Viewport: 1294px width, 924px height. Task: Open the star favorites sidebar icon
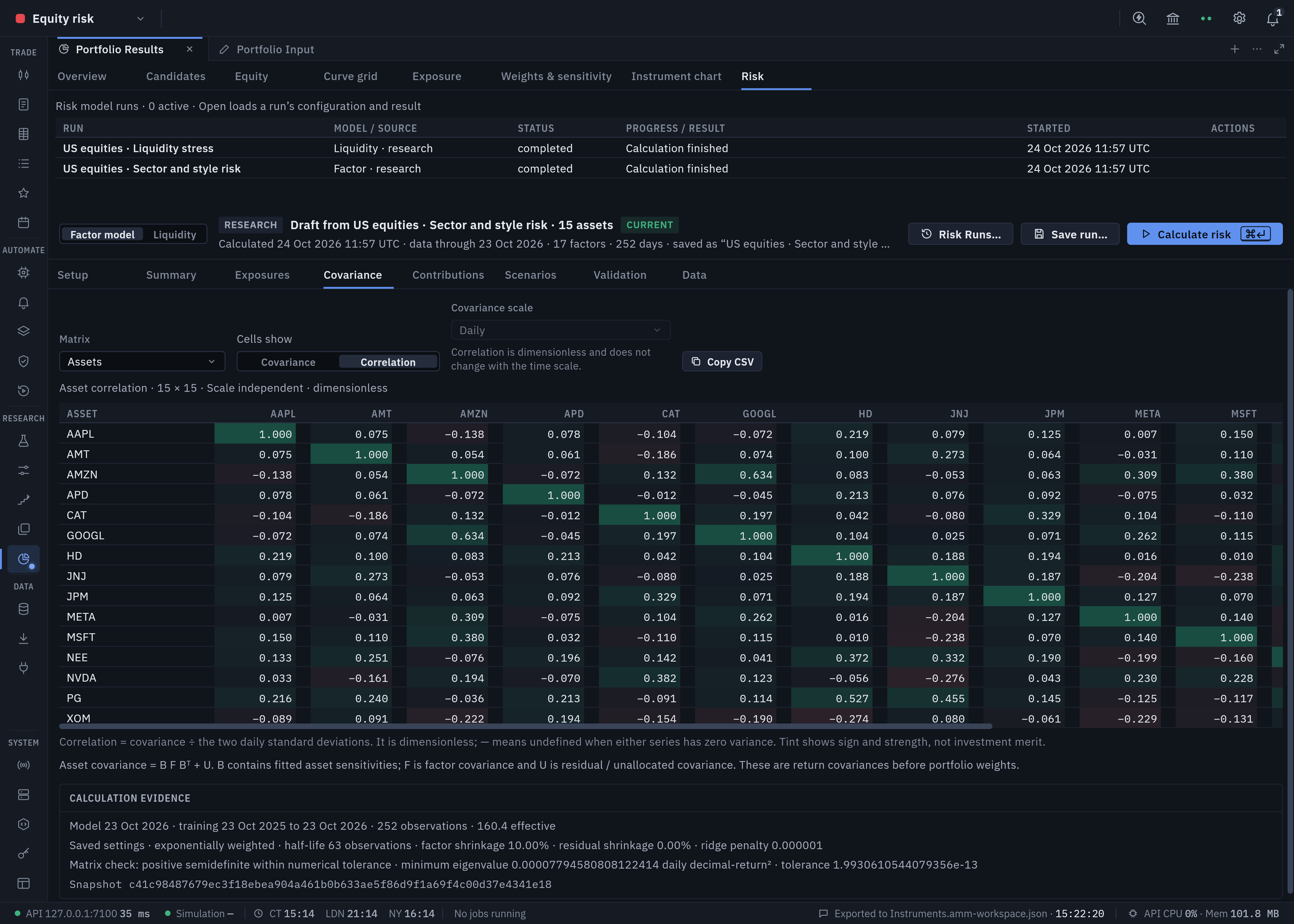click(x=23, y=193)
